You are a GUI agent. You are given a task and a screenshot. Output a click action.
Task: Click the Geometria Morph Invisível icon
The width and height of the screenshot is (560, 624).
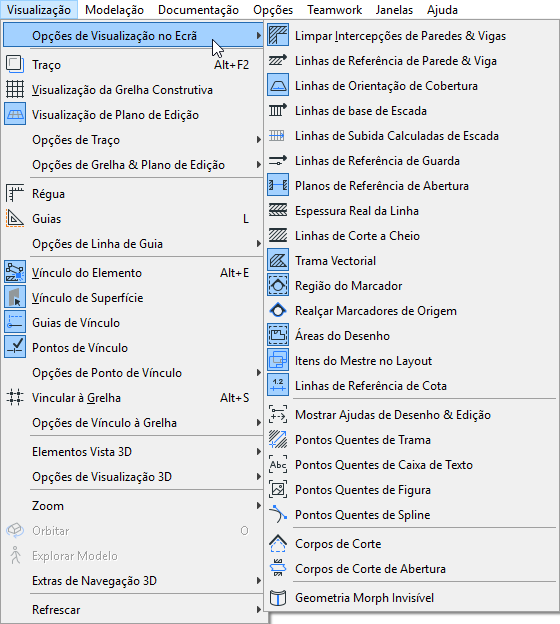pyautogui.click(x=278, y=598)
